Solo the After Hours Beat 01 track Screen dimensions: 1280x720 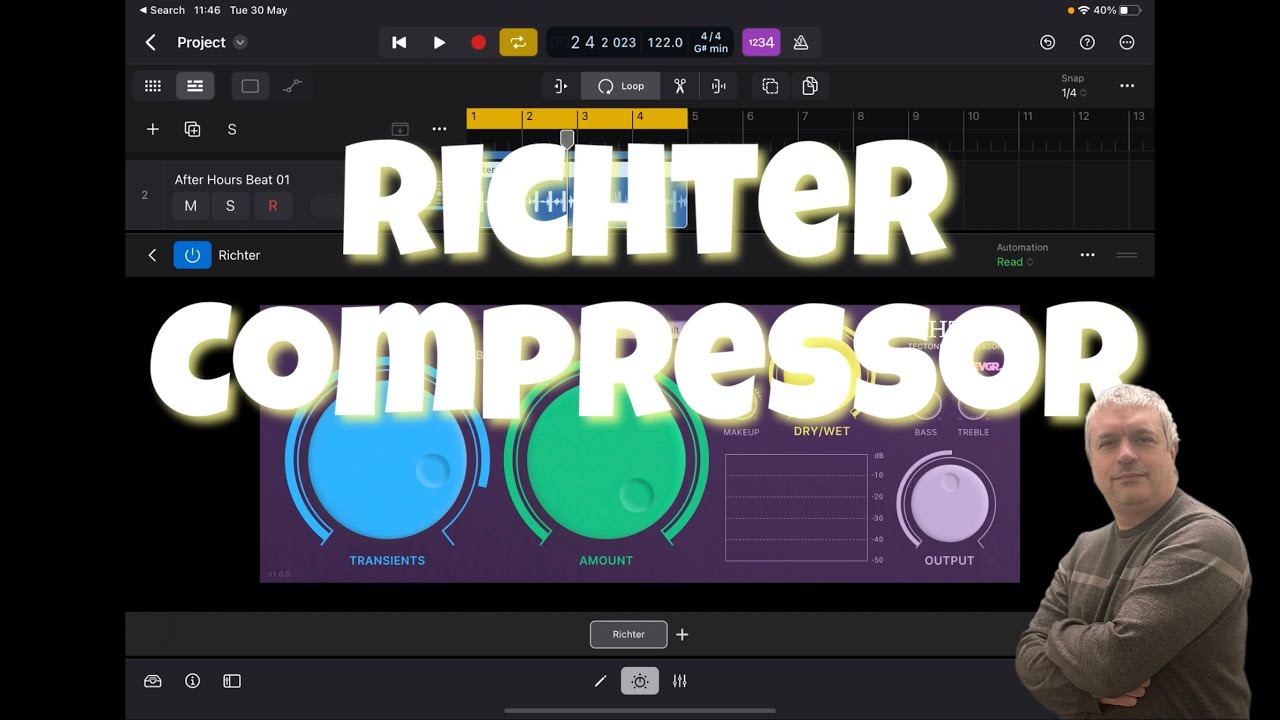pyautogui.click(x=230, y=206)
